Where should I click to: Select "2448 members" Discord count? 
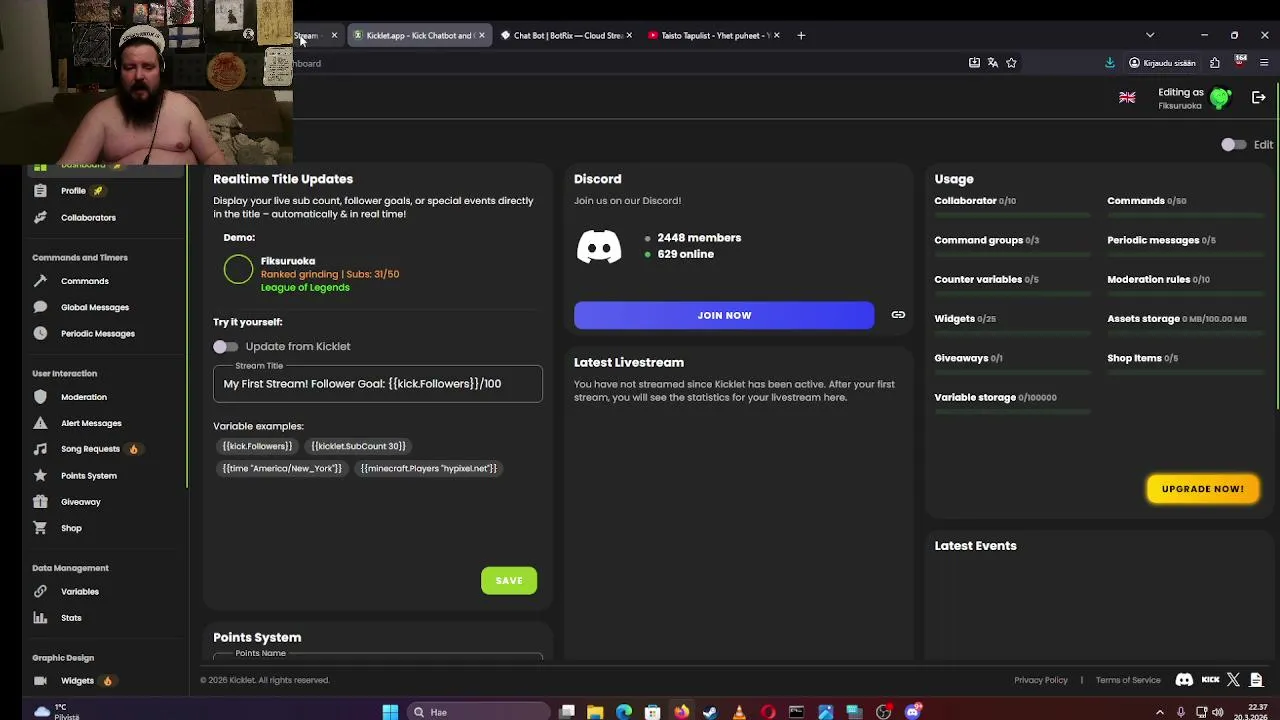tap(699, 238)
